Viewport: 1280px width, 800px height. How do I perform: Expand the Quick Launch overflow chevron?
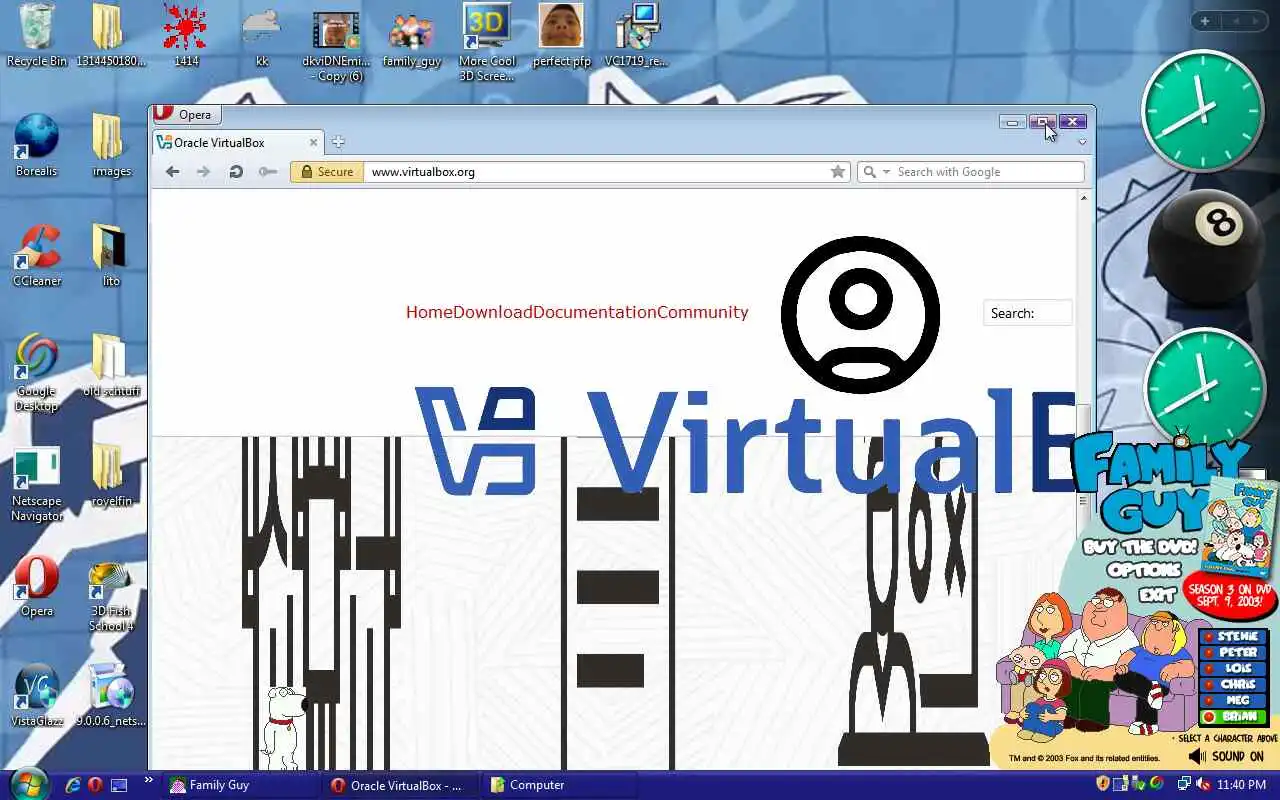[x=149, y=780]
